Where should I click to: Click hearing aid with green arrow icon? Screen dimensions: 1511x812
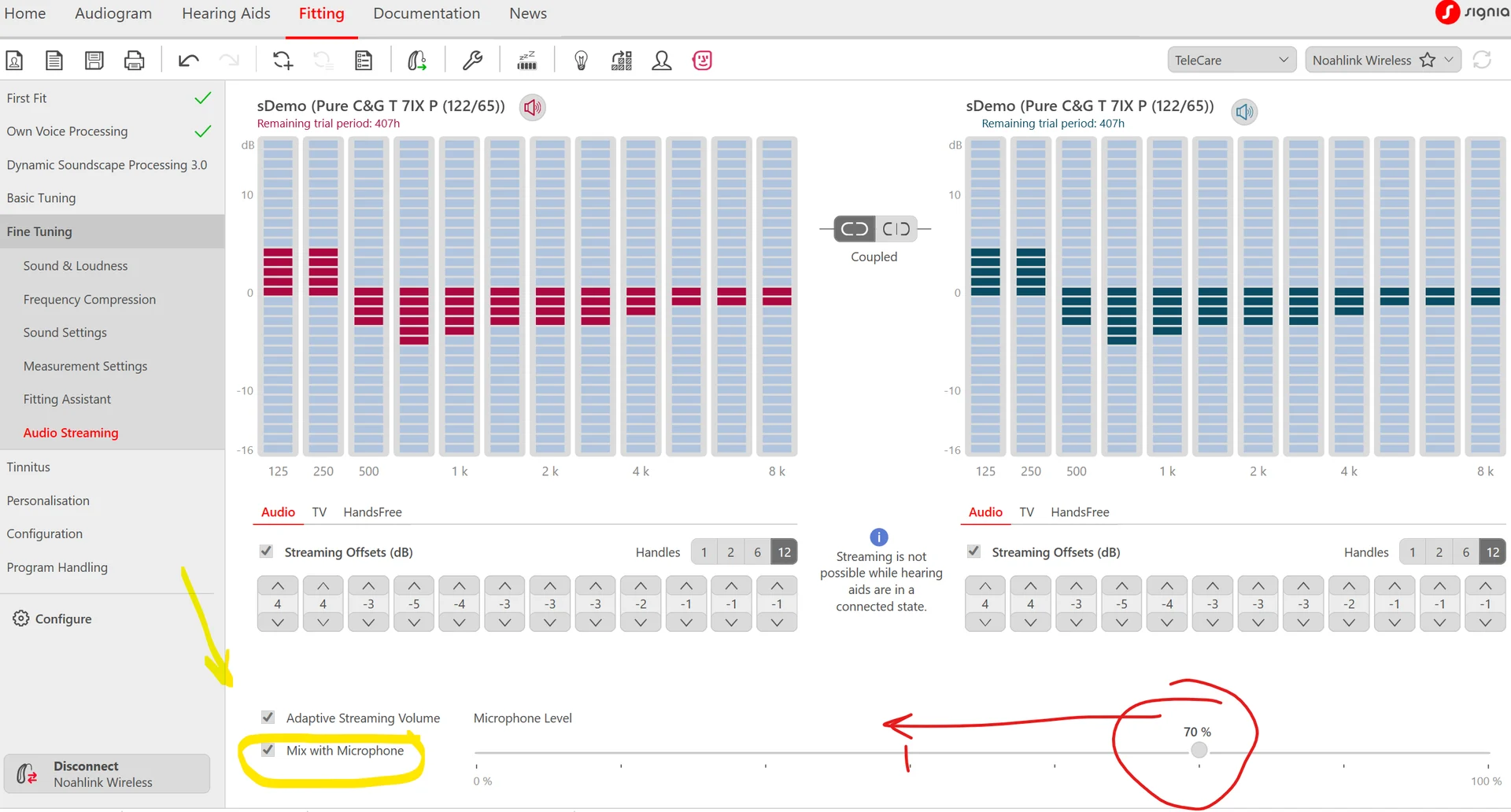(417, 61)
